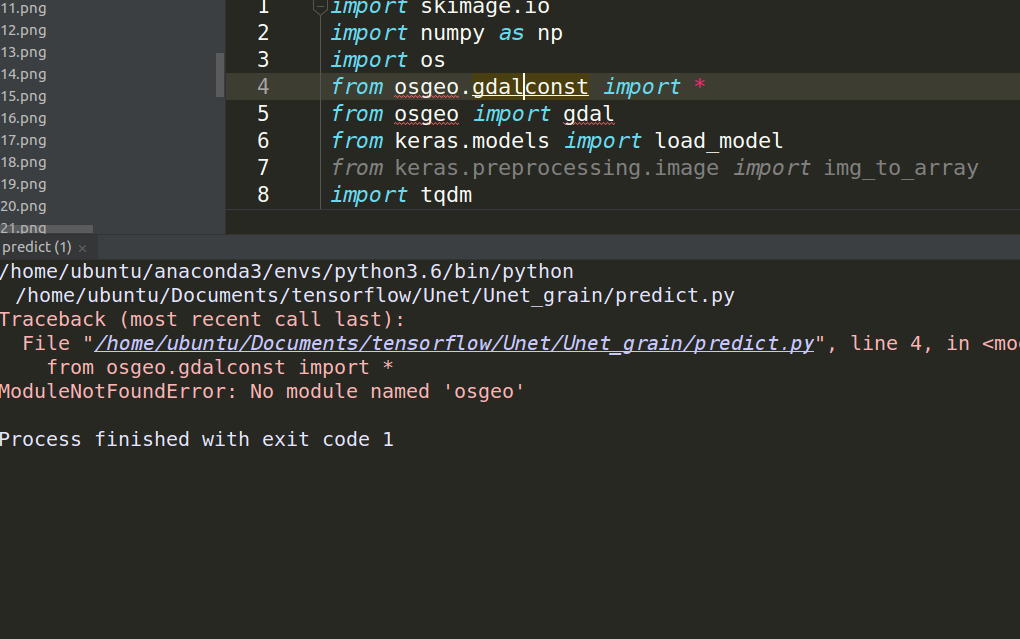Image resolution: width=1020 pixels, height=639 pixels.
Task: Select the file 15.png
Action: [x=25, y=96]
